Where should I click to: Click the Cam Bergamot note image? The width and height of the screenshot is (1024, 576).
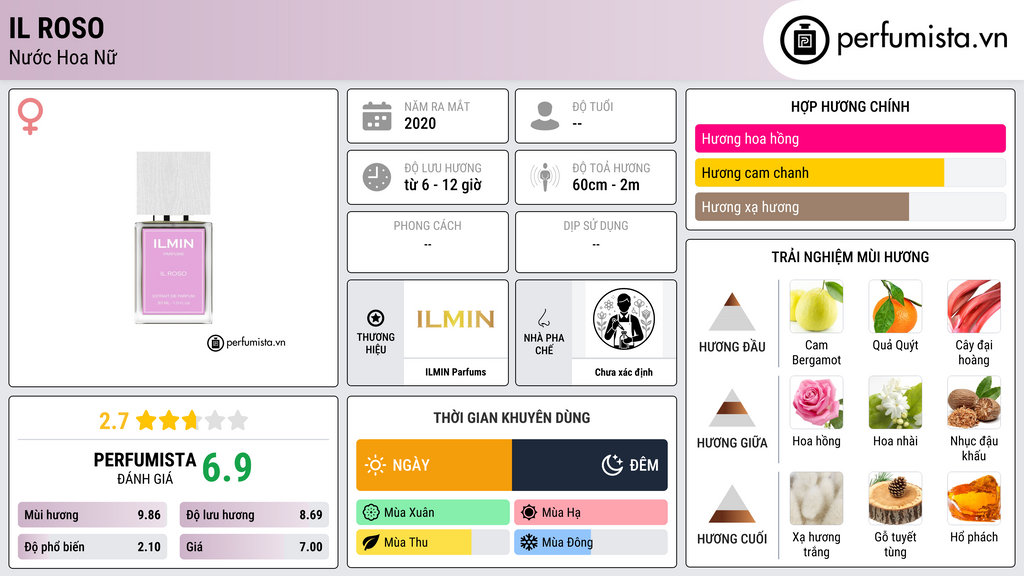816,307
